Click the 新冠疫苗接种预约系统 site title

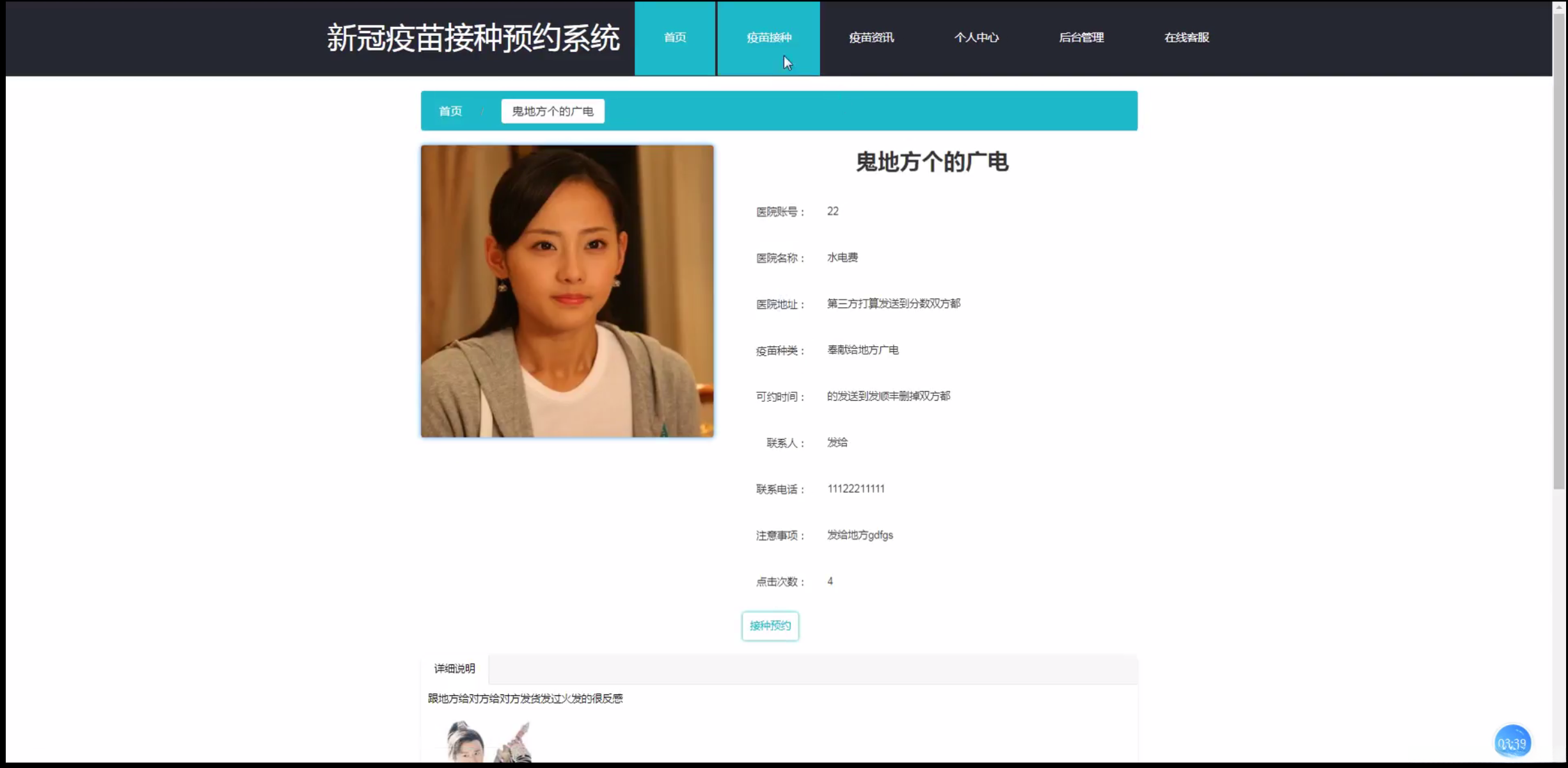click(x=473, y=38)
